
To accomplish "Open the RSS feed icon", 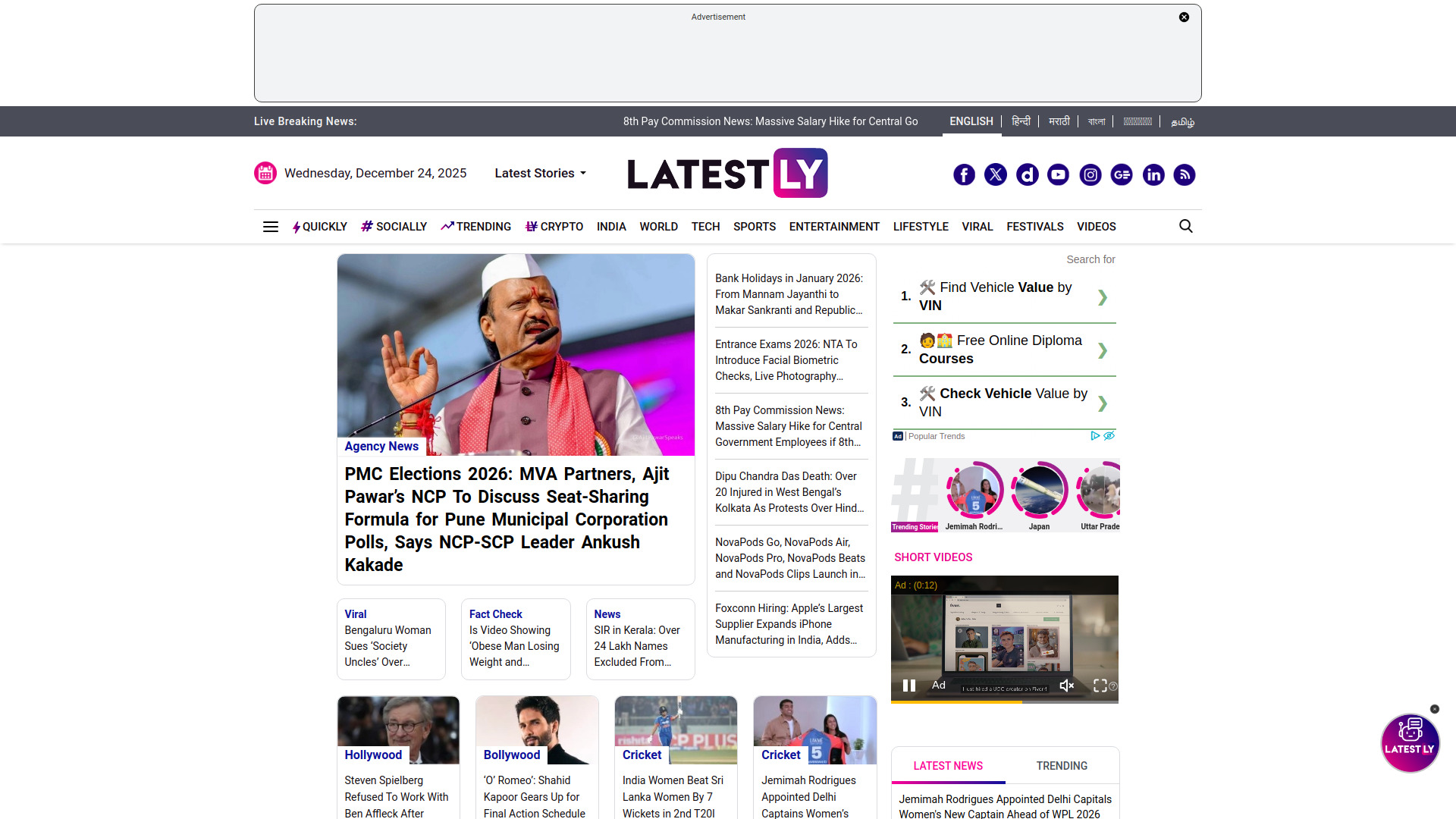I will (x=1185, y=175).
